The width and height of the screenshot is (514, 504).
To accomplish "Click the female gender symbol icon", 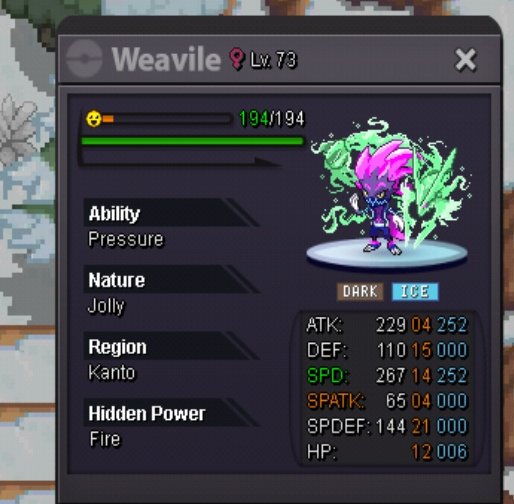I will point(237,59).
